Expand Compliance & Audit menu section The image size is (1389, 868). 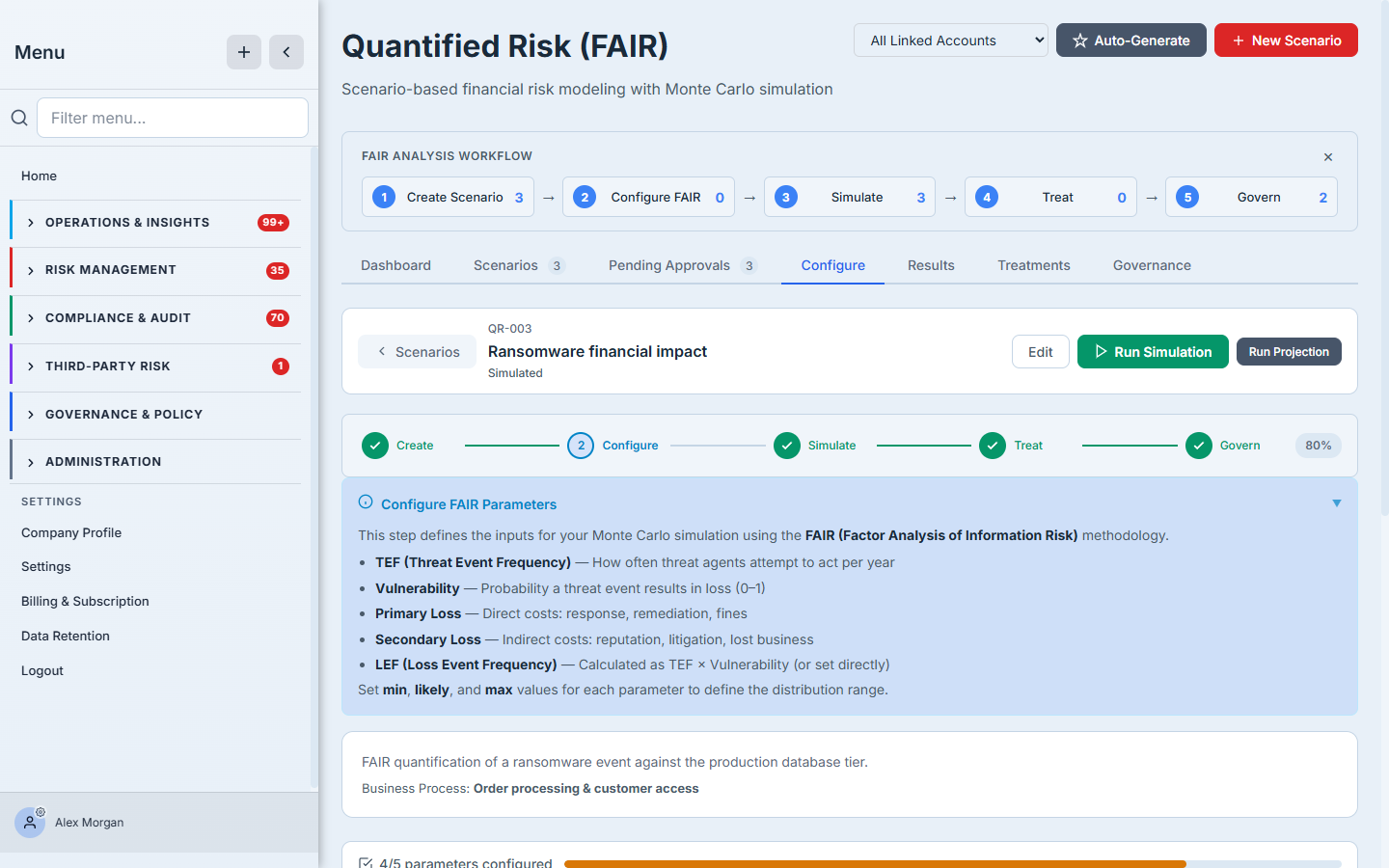pos(155,318)
